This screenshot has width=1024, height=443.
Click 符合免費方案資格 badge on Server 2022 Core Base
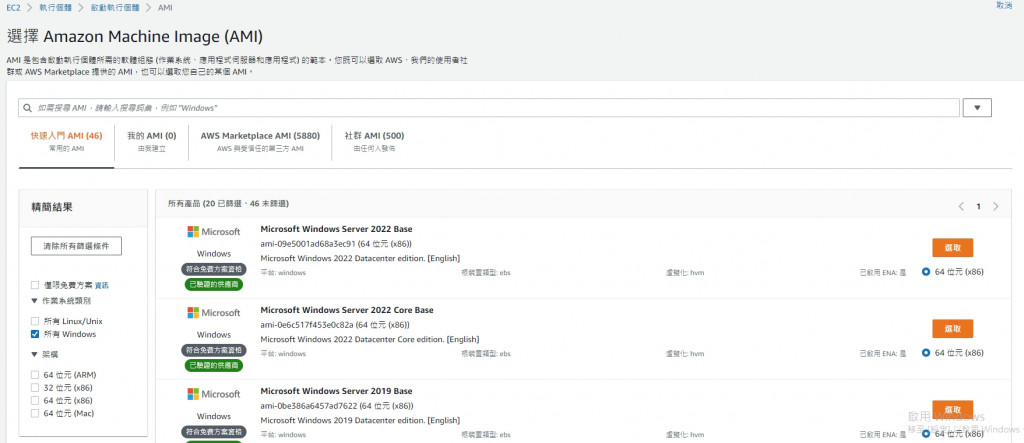[x=214, y=350]
